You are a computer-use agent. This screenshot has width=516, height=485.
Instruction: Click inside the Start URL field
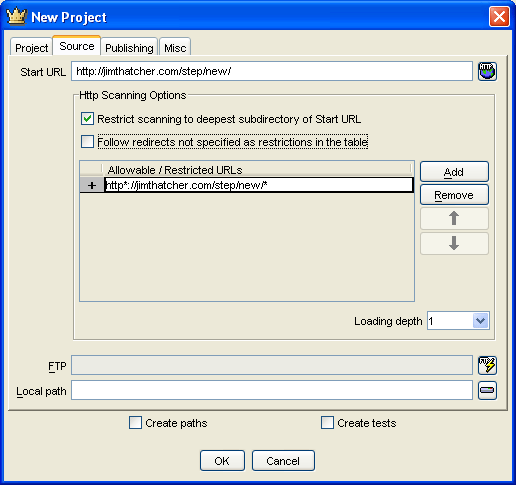pos(272,71)
